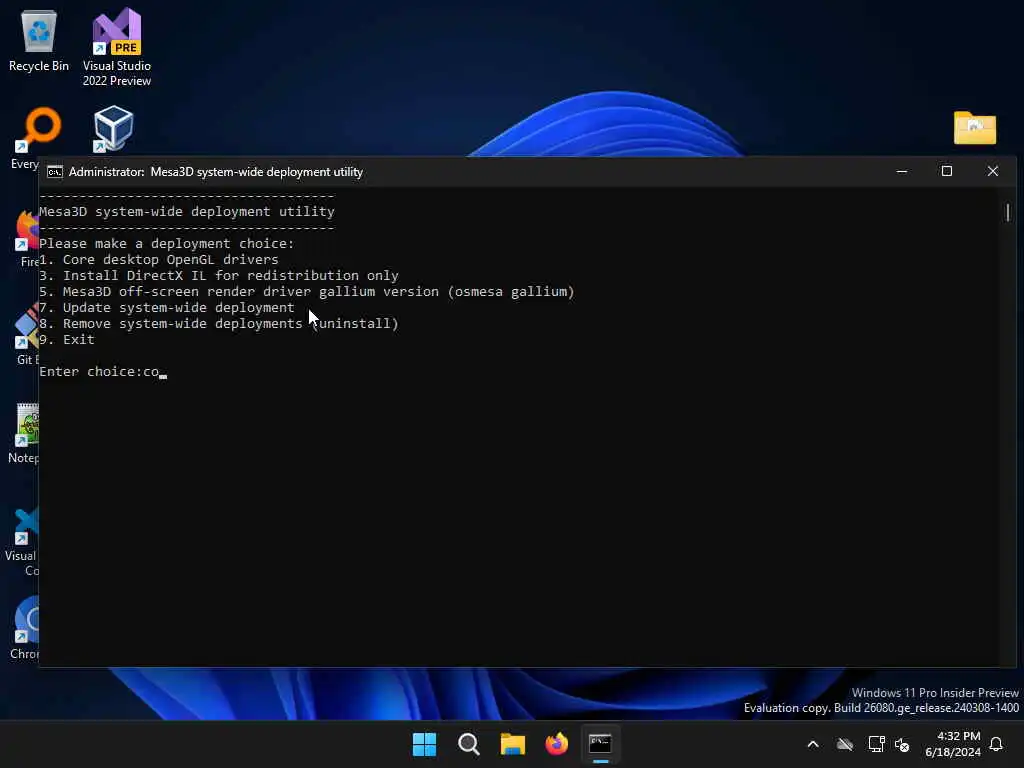Open the VirtualBox cube desktop shortcut
The height and width of the screenshot is (768, 1024).
113,129
